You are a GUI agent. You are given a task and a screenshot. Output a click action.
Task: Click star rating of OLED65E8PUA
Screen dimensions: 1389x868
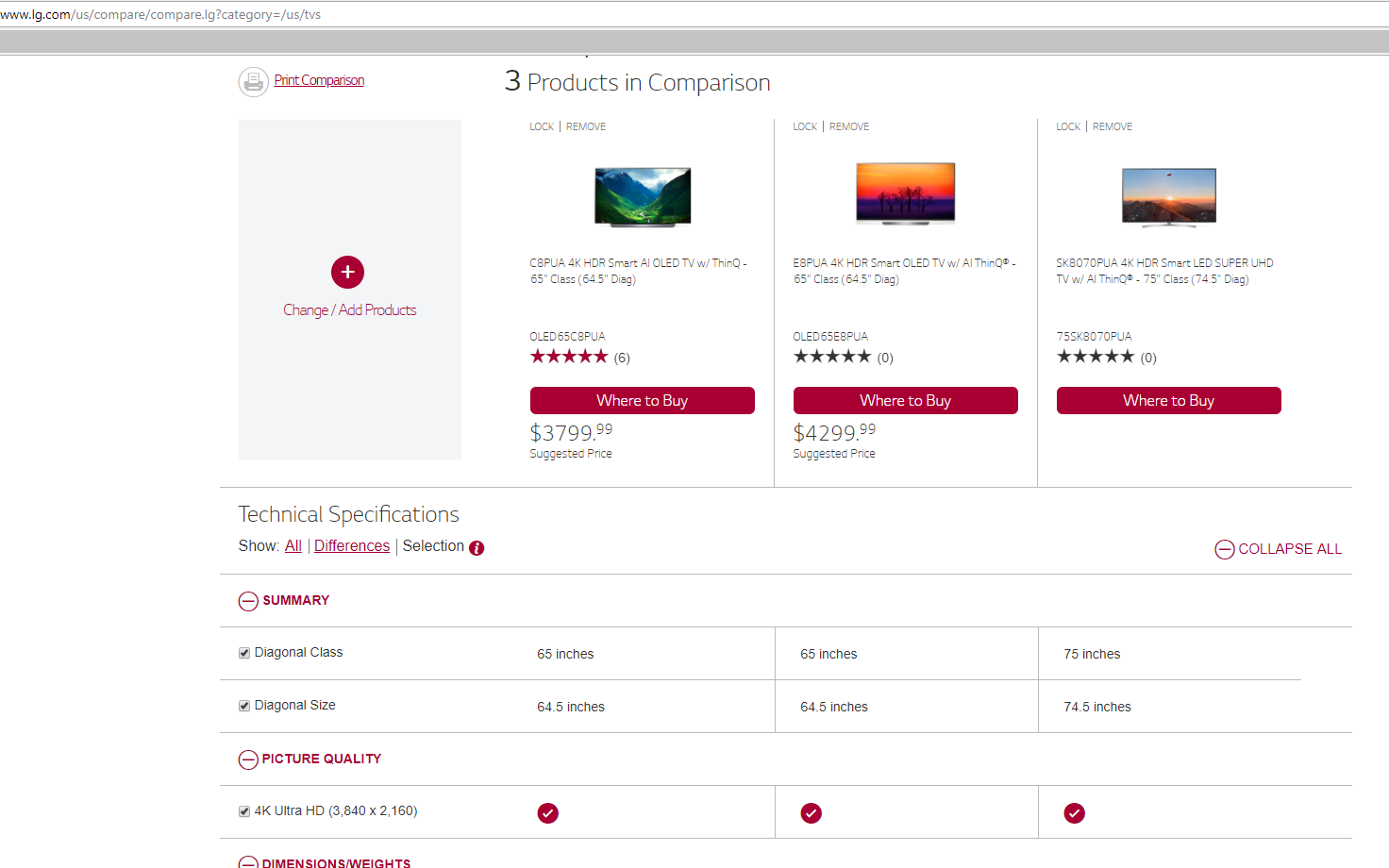[x=832, y=357]
